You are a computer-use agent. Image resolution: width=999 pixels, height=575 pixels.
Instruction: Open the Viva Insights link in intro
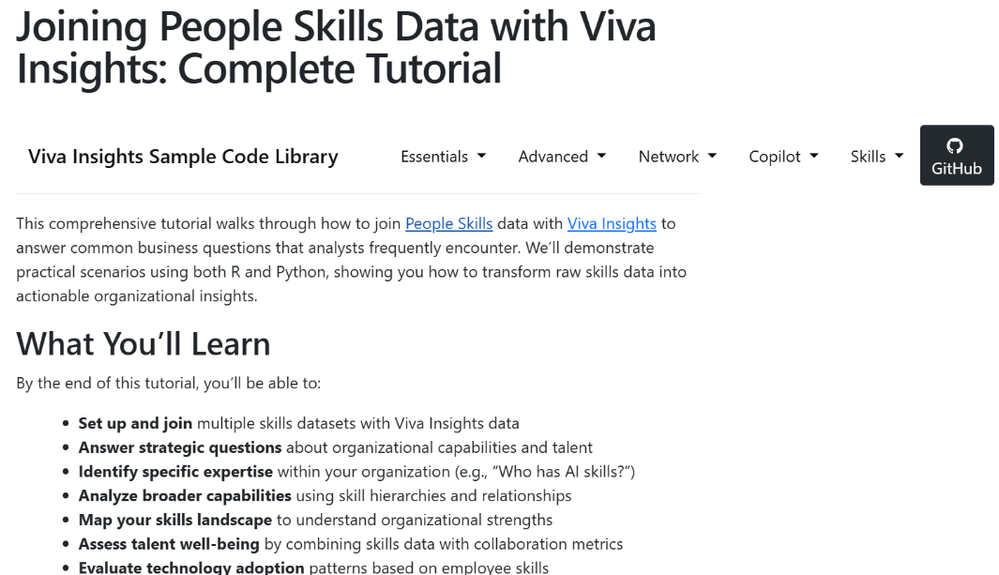pyautogui.click(x=611, y=224)
